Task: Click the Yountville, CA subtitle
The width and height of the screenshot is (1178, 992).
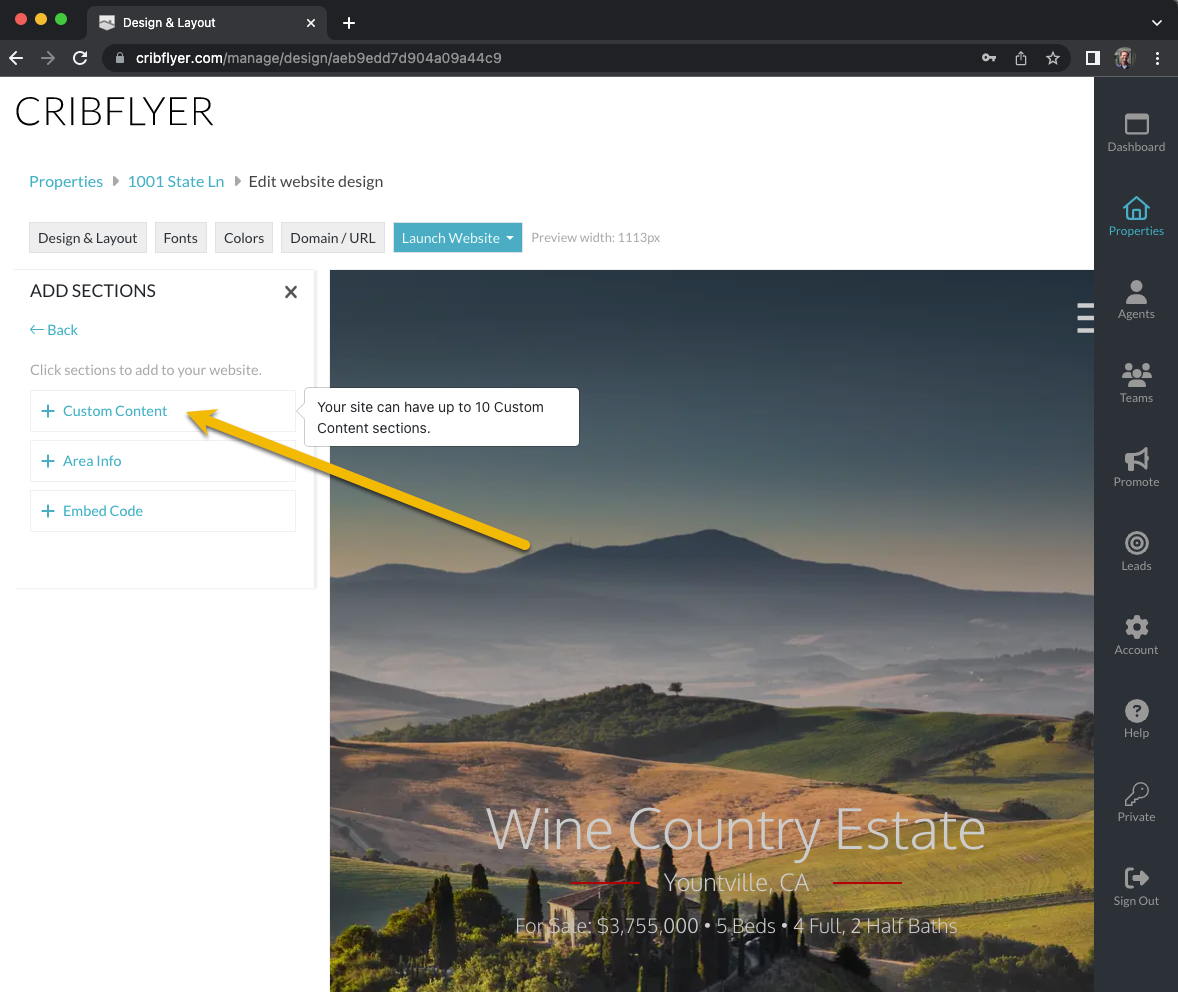Action: [x=735, y=882]
